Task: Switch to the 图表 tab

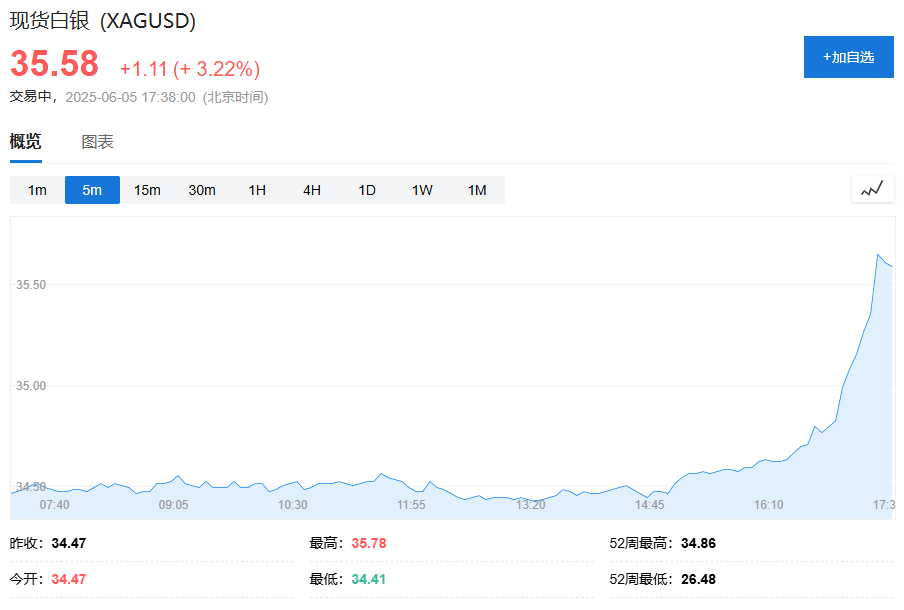Action: click(97, 142)
